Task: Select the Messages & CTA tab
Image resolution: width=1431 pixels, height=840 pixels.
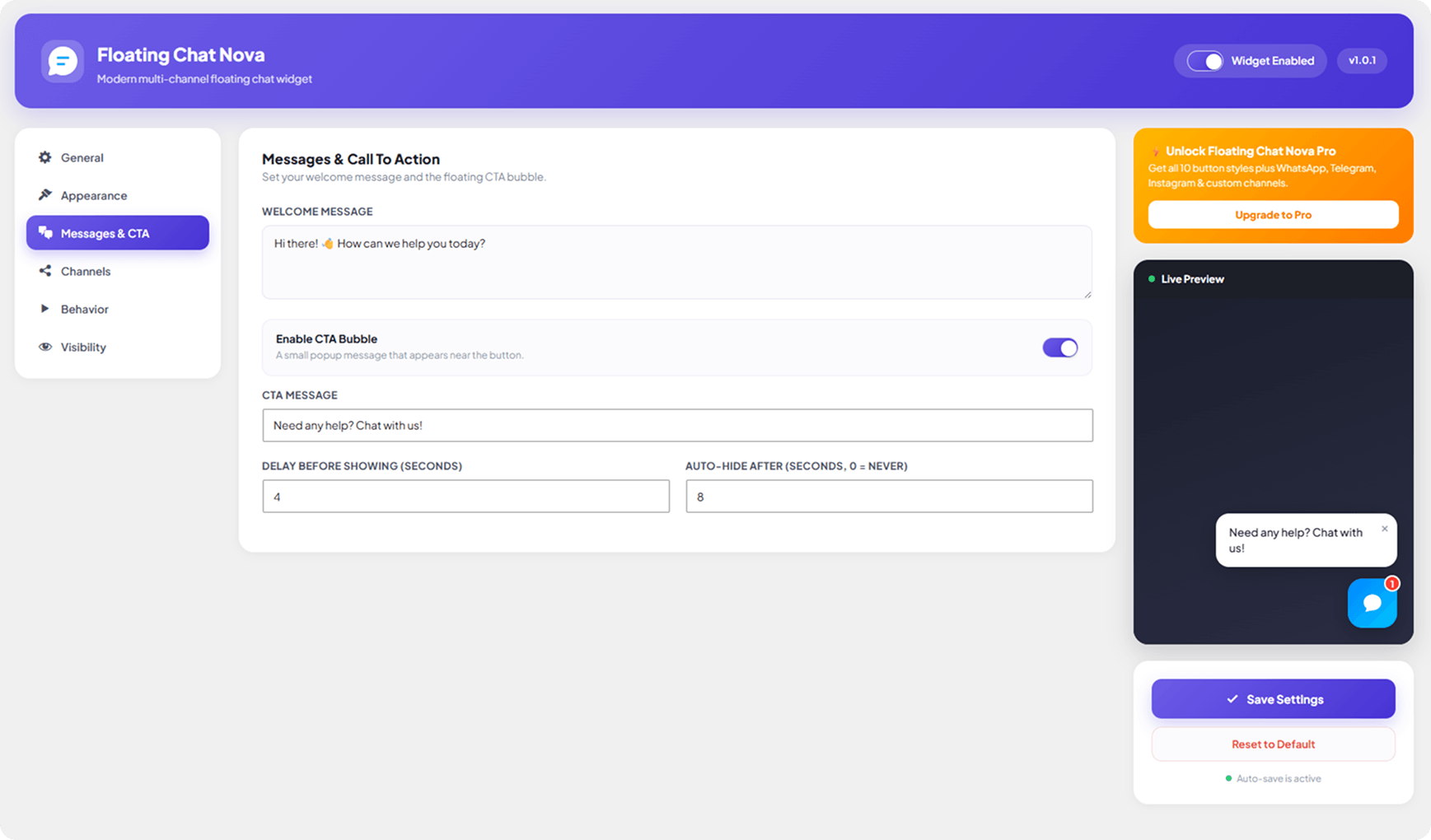Action: pyautogui.click(x=118, y=233)
